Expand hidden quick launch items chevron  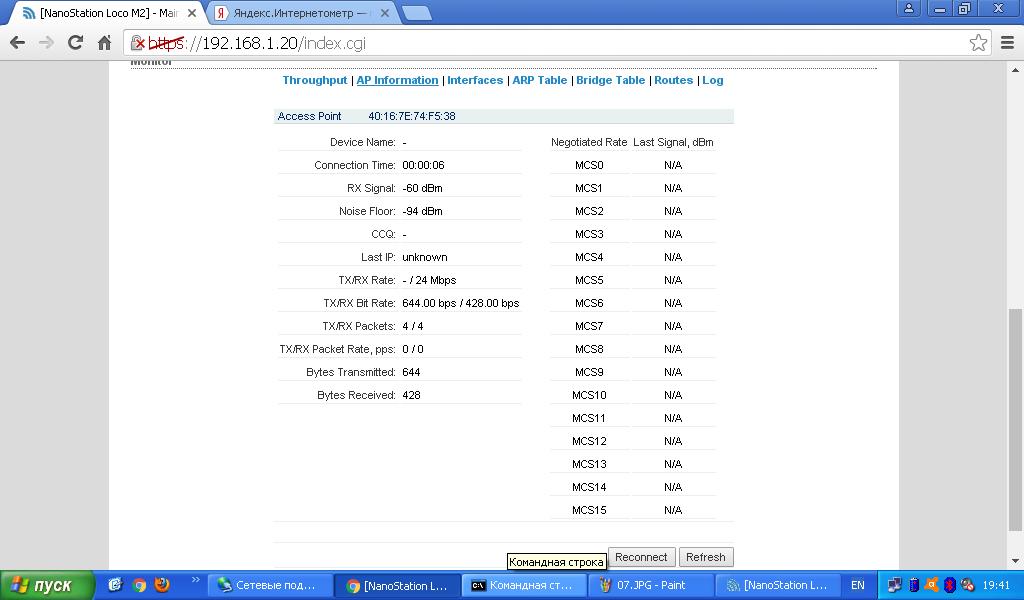click(196, 580)
